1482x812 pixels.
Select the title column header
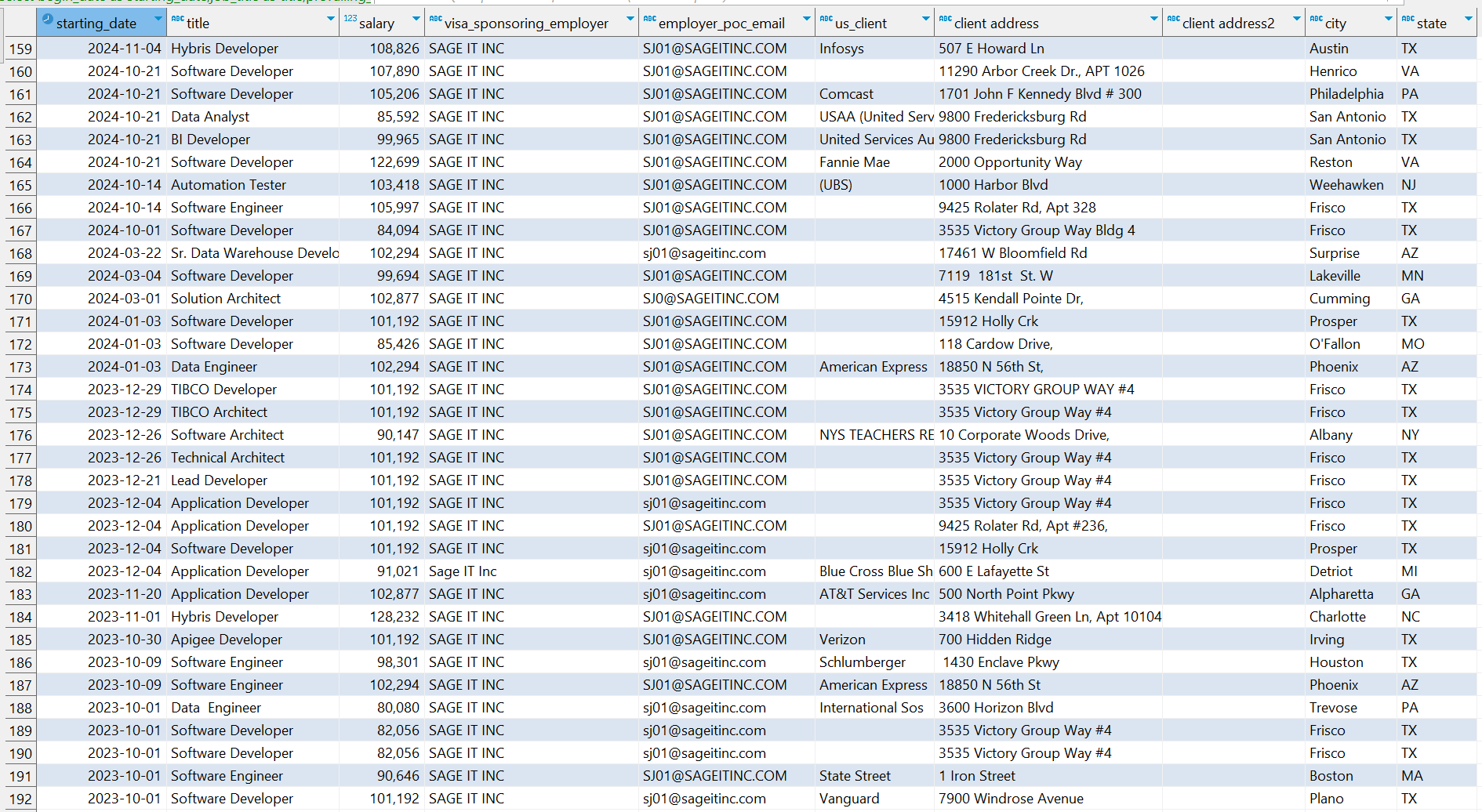click(x=252, y=23)
